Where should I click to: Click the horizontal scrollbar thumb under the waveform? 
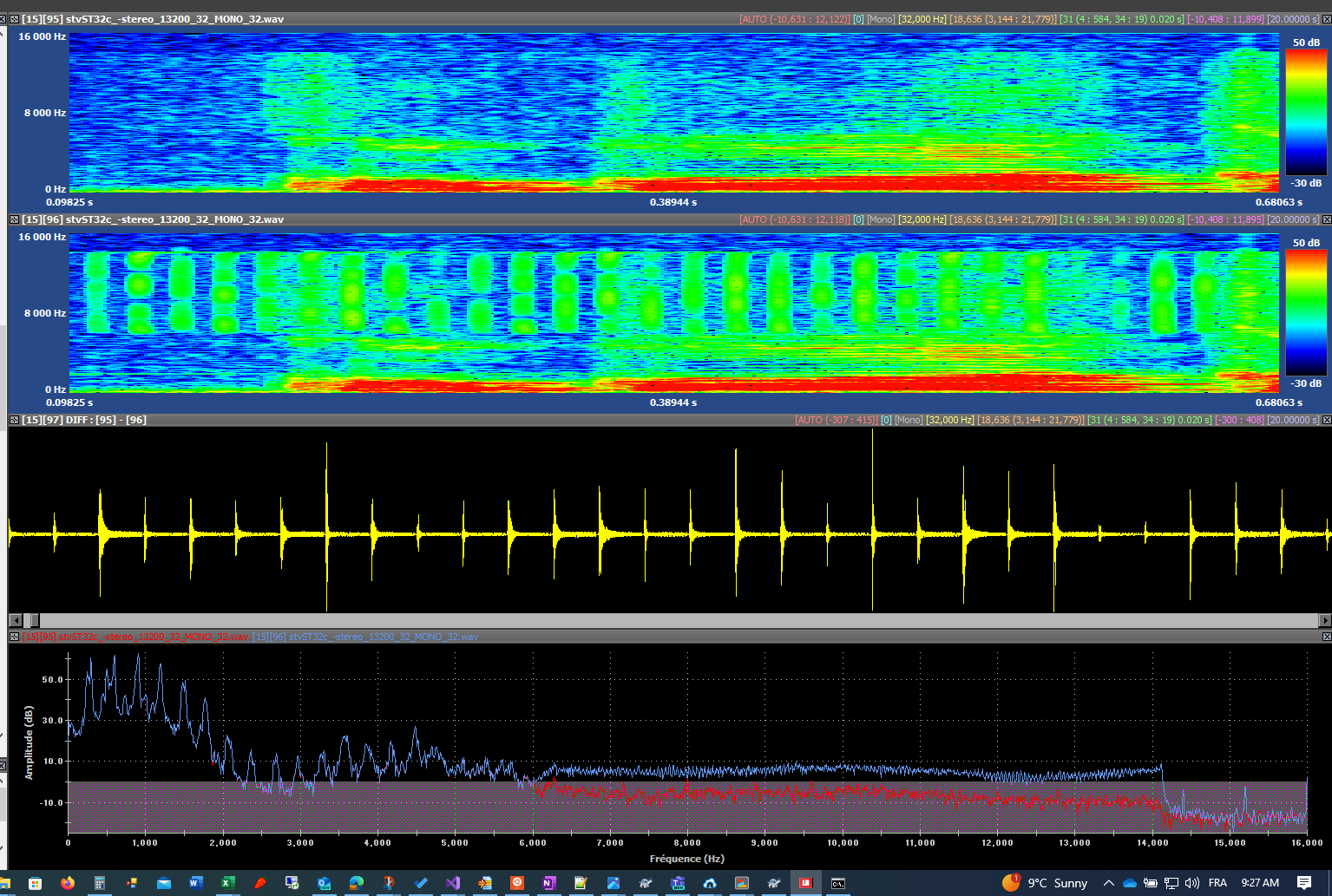(35, 620)
